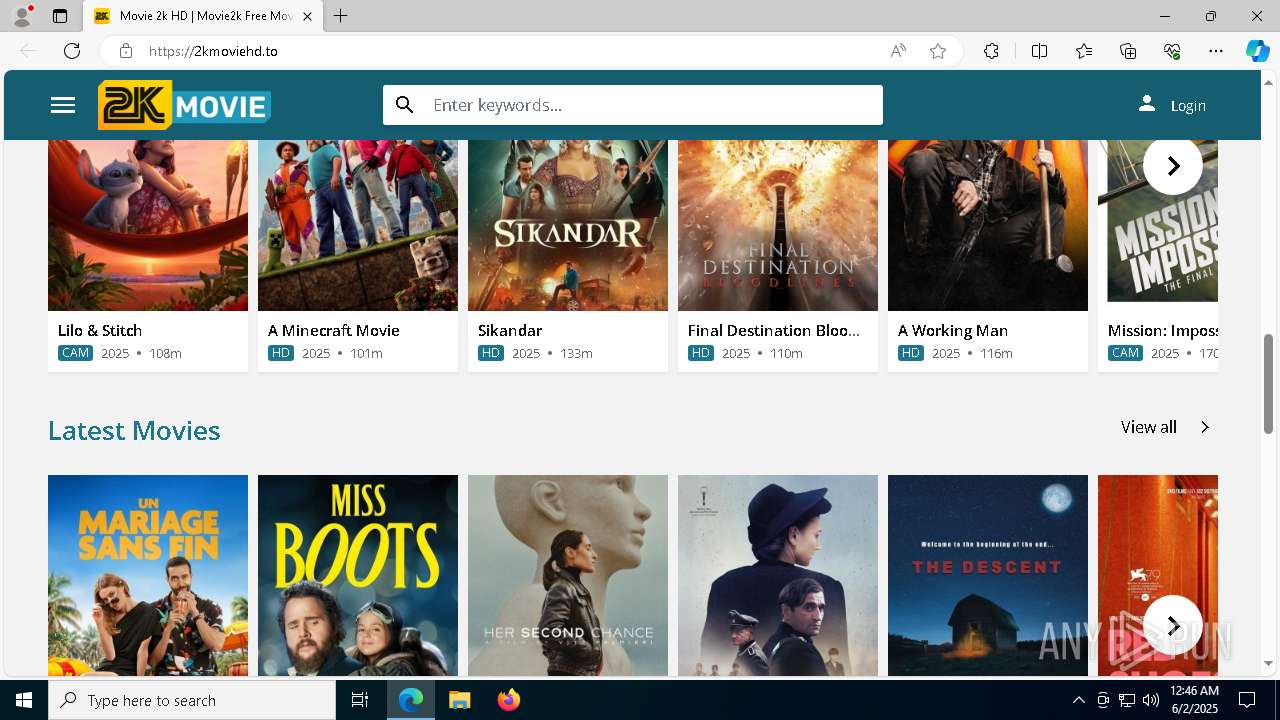Click the HD badge under A Working Man
This screenshot has height=720, width=1280.
point(911,353)
